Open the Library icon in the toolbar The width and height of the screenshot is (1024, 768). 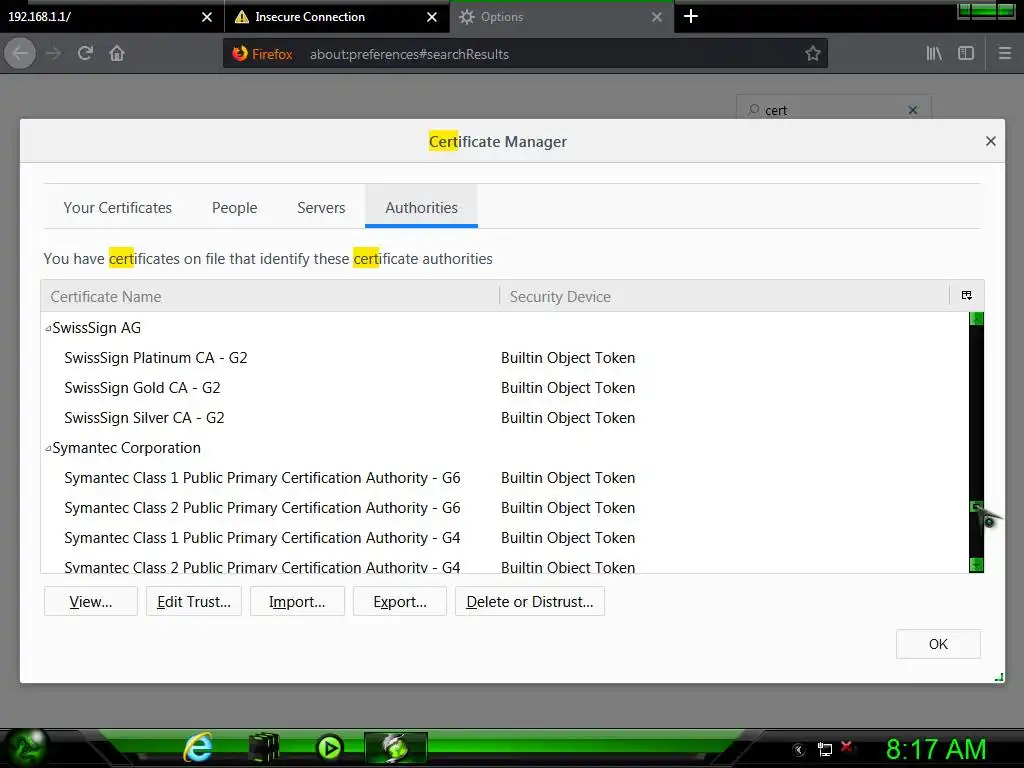[934, 54]
